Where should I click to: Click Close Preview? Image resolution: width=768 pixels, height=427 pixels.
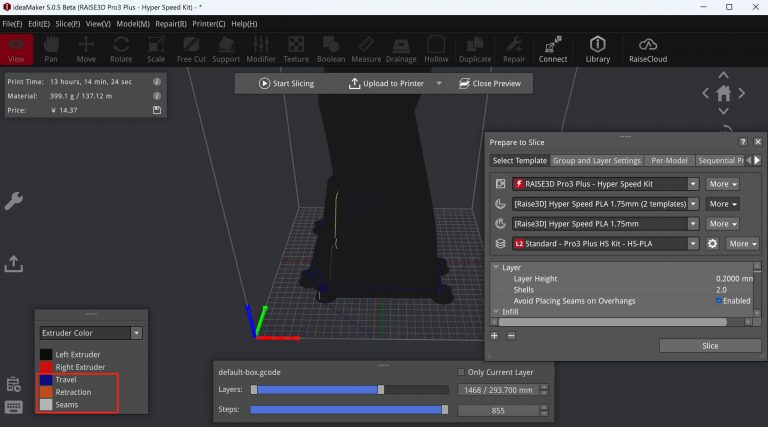[x=490, y=84]
